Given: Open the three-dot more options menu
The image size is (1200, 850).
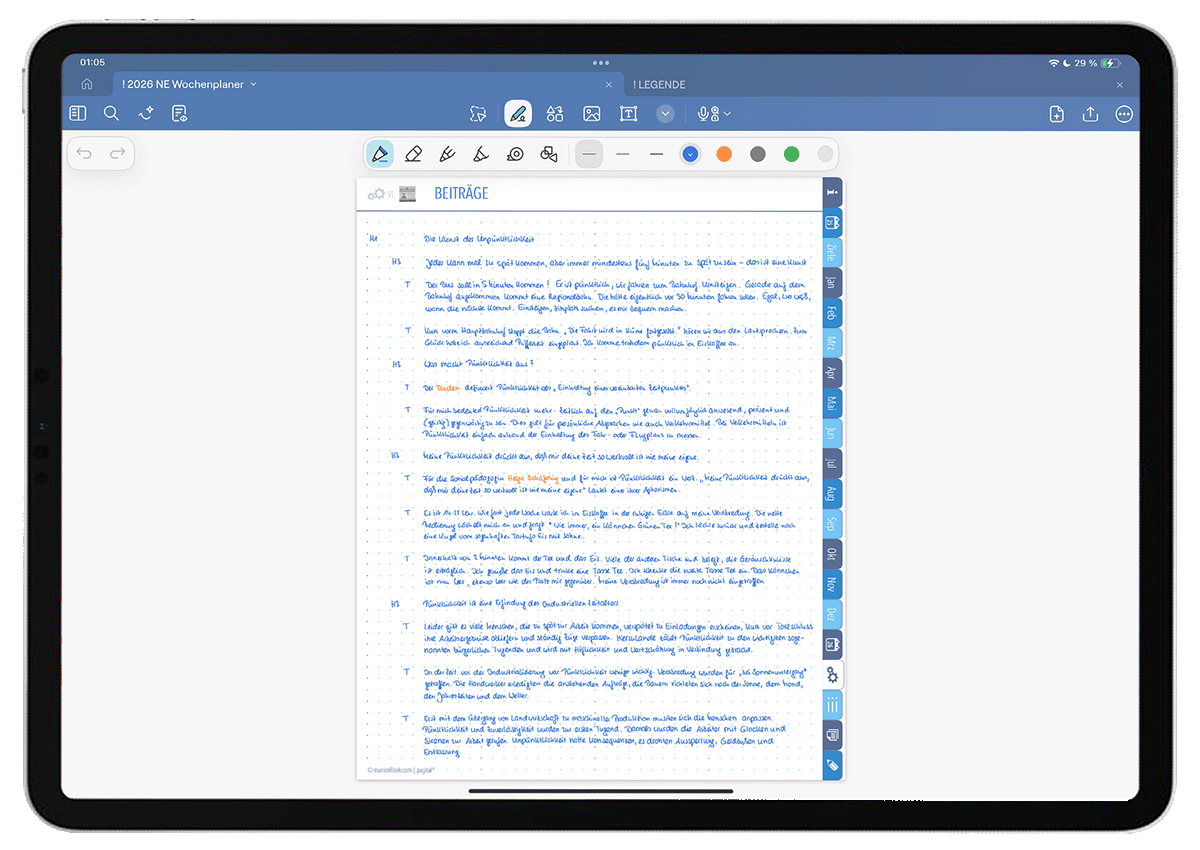Looking at the screenshot, I should tap(1124, 114).
